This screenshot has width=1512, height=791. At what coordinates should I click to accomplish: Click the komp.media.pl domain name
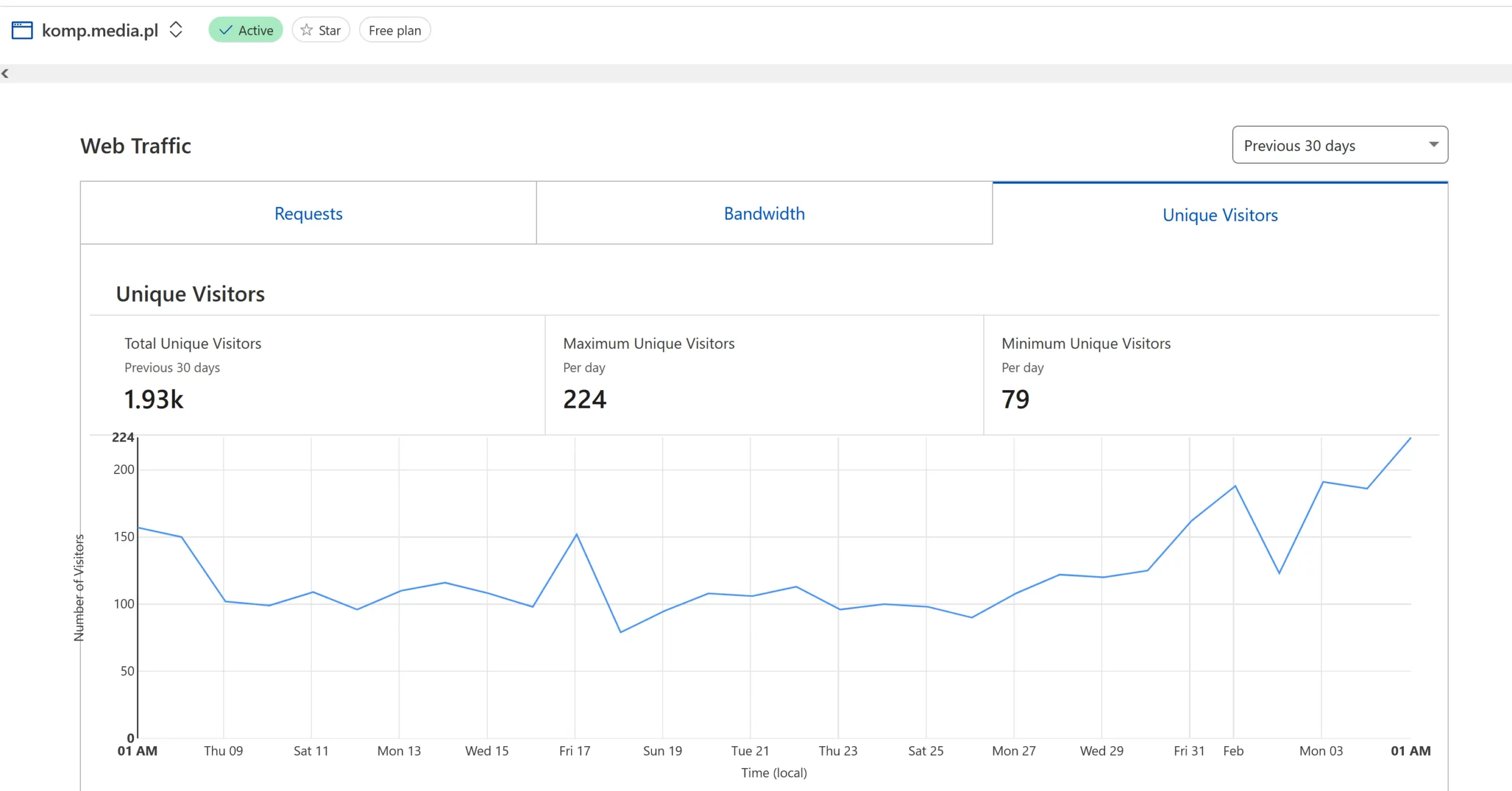(x=100, y=30)
